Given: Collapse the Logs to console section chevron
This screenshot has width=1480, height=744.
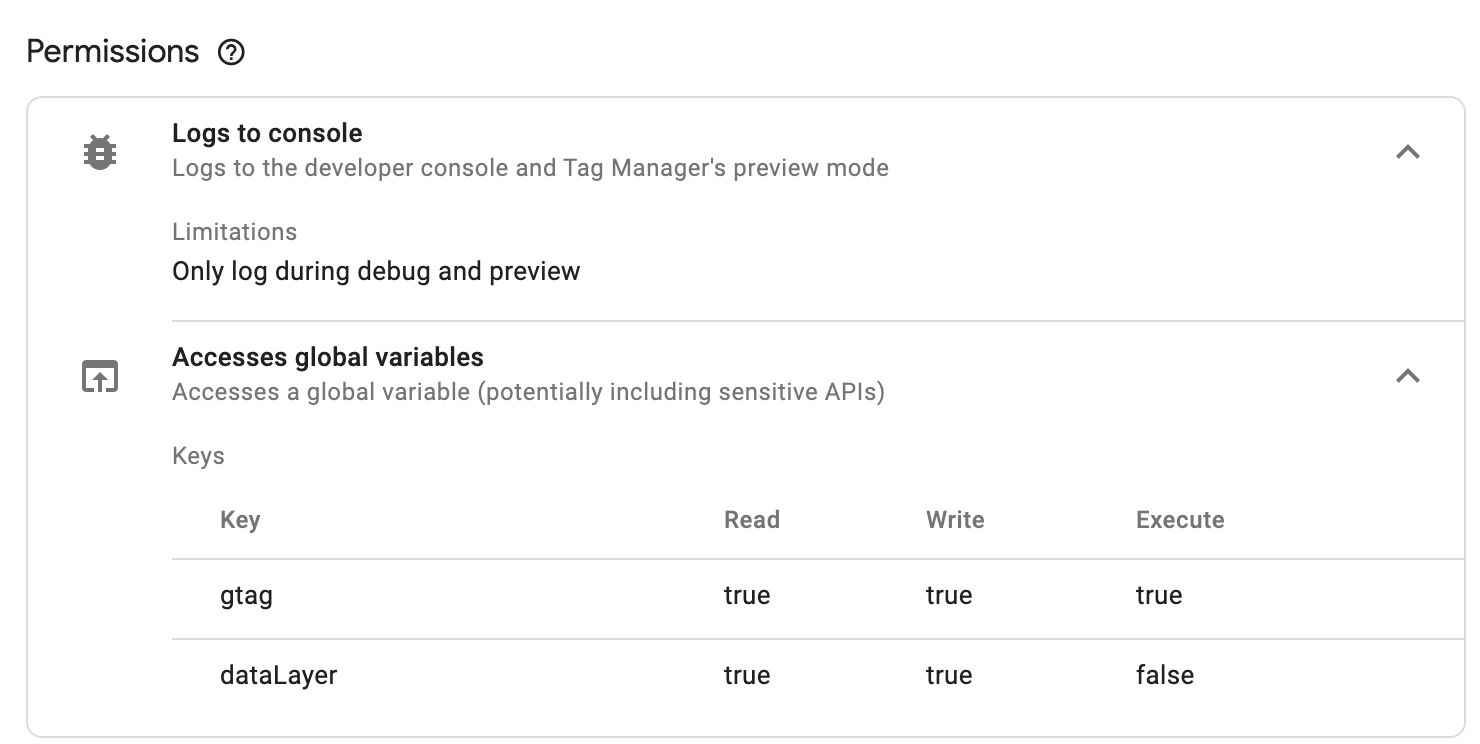Looking at the screenshot, I should pos(1408,152).
